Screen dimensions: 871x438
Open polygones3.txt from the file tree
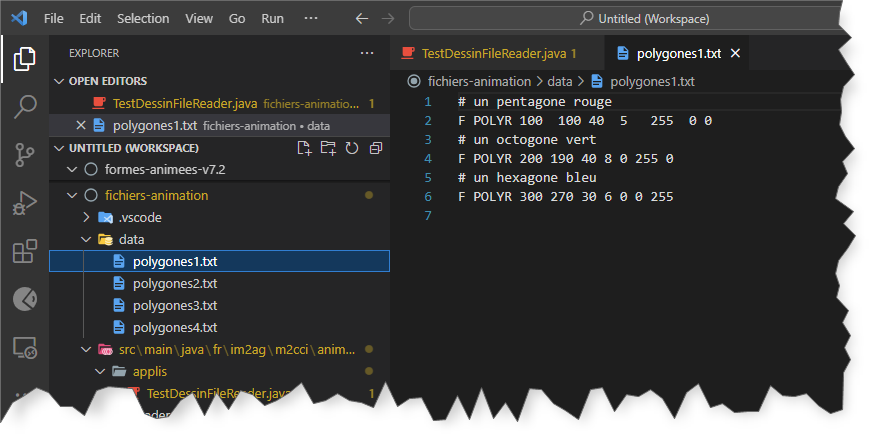(175, 305)
